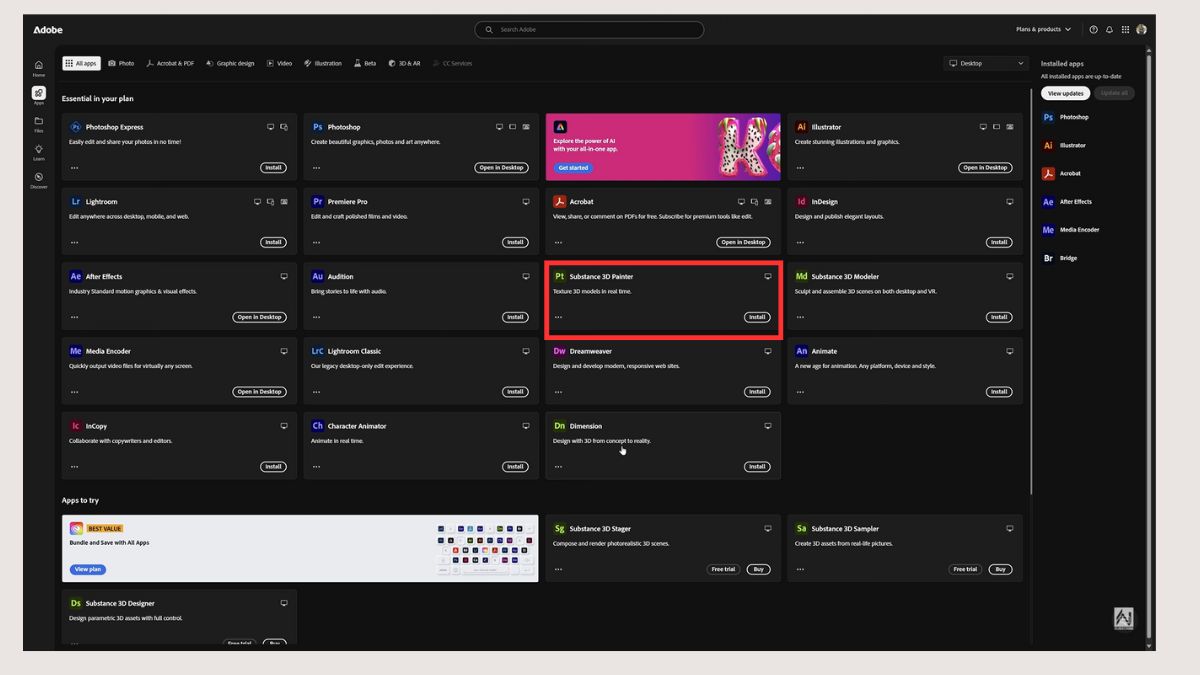Buy Substance 3D Sampler
Image resolution: width=1200 pixels, height=675 pixels.
pyautogui.click(x=999, y=569)
